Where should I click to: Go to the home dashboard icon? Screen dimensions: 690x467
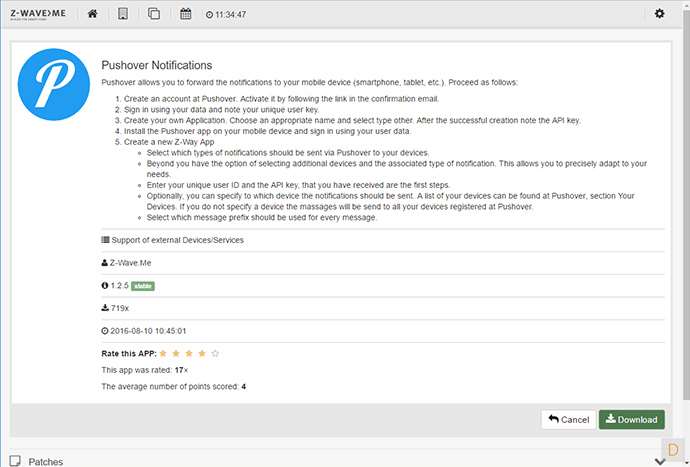93,14
